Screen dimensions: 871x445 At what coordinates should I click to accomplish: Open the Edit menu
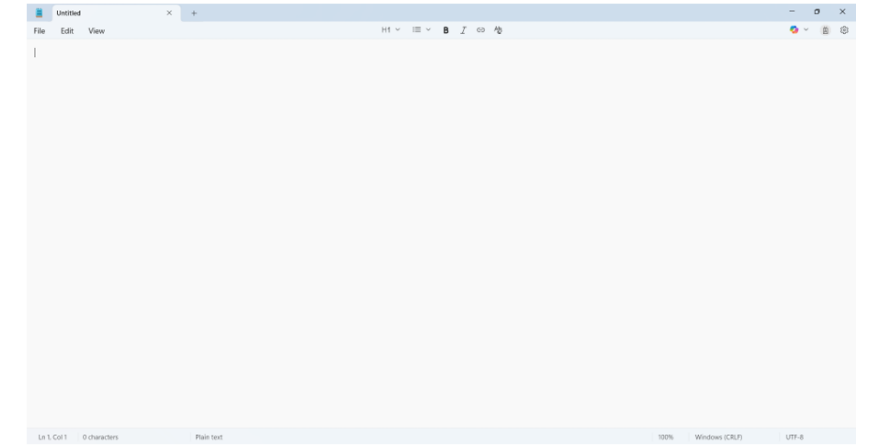tap(67, 31)
